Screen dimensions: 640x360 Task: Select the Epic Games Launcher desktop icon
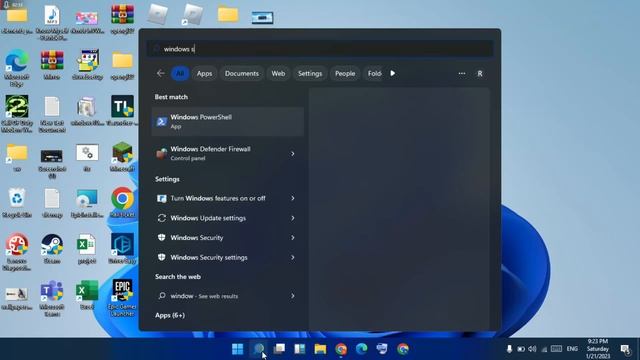[122, 298]
